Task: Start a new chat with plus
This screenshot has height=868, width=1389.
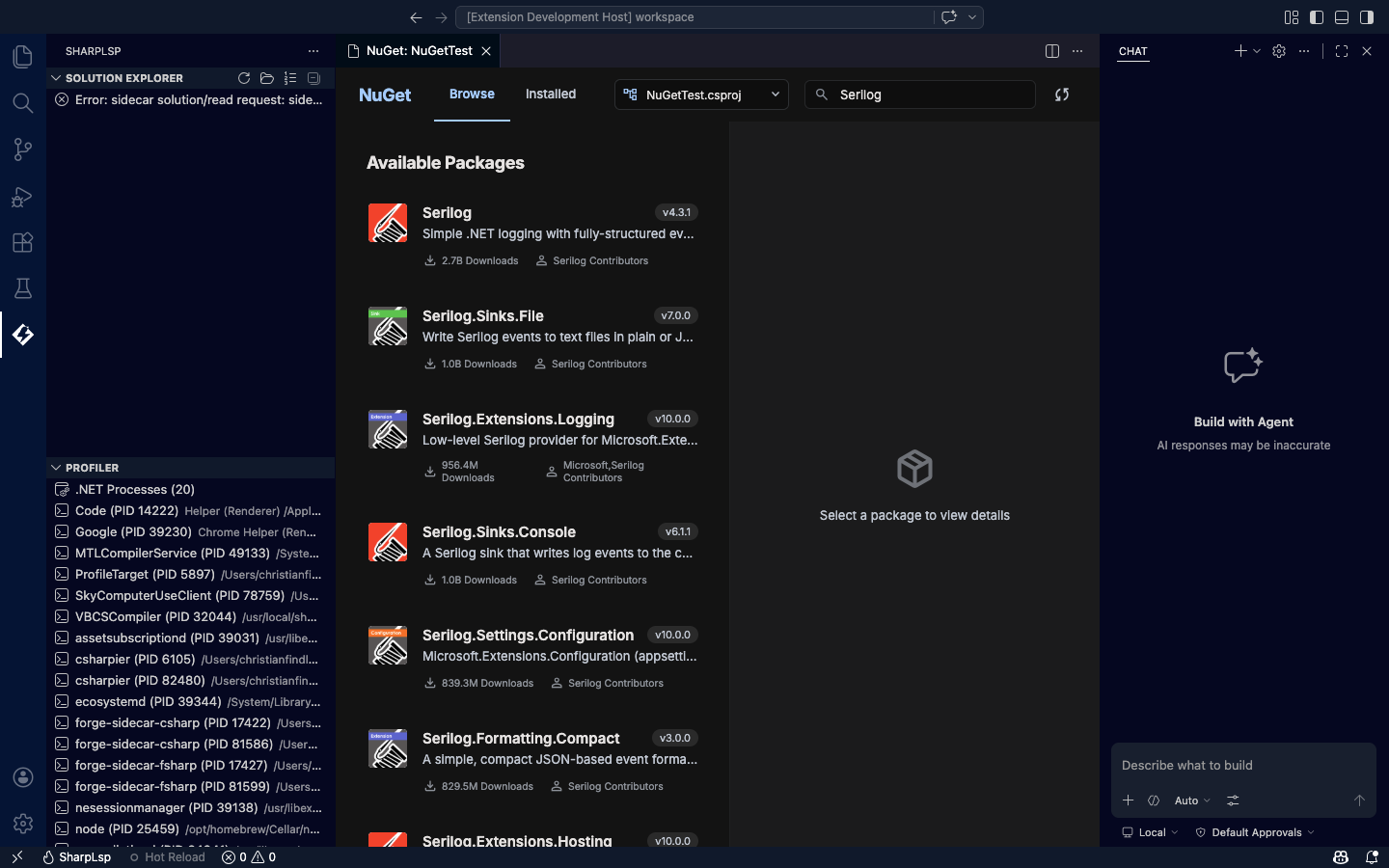Action: [x=1240, y=51]
